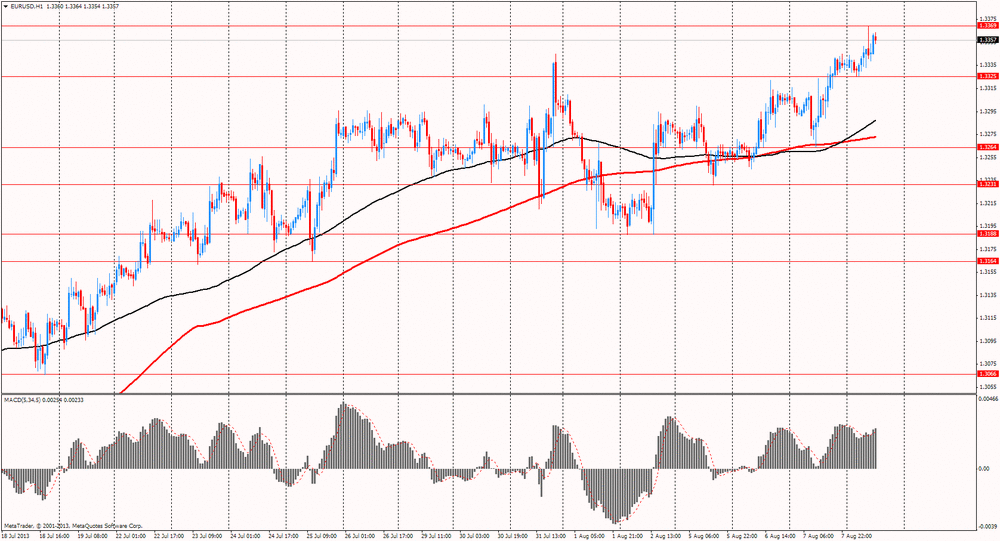Select the 1.3066 support level price tag

pyautogui.click(x=988, y=374)
